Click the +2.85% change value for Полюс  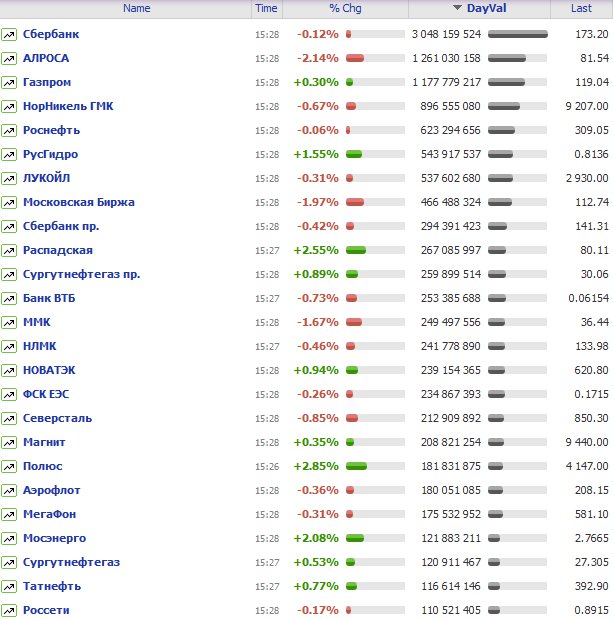pyautogui.click(x=317, y=466)
